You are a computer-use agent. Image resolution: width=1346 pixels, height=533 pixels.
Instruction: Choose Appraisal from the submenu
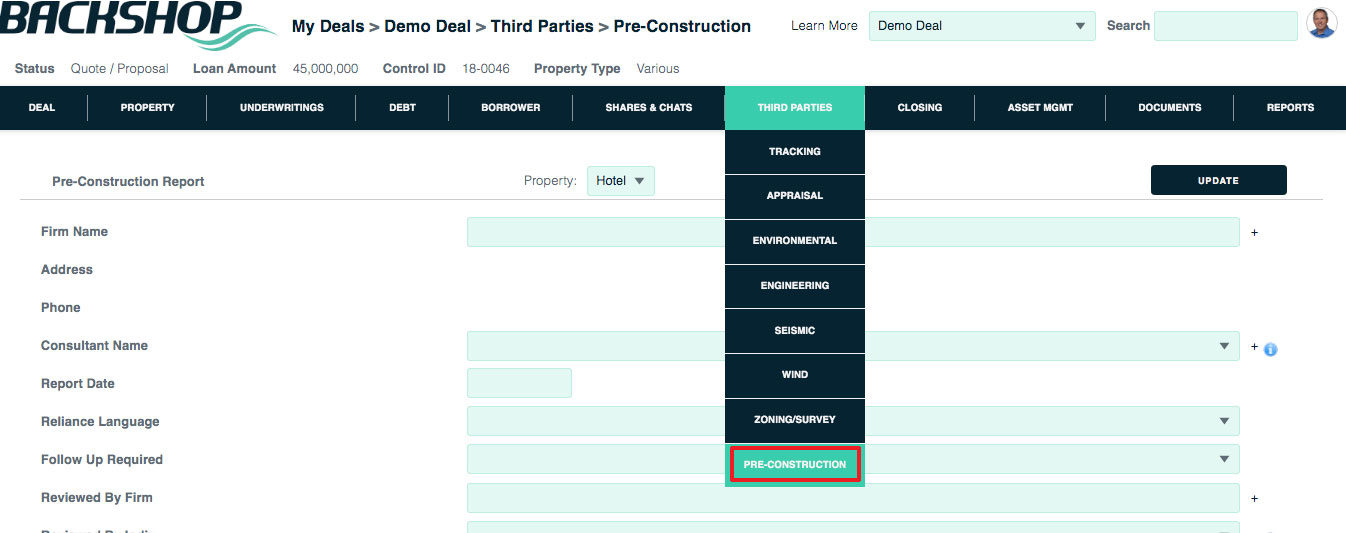(795, 196)
